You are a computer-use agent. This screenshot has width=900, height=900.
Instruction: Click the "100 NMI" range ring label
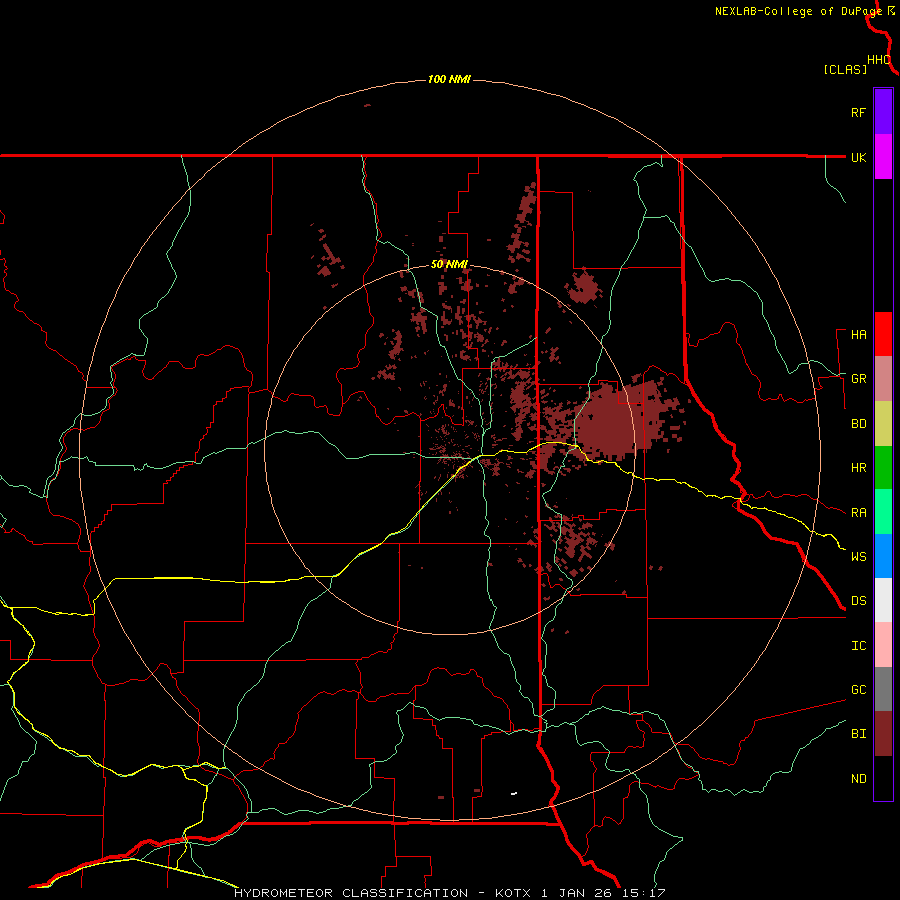[449, 79]
